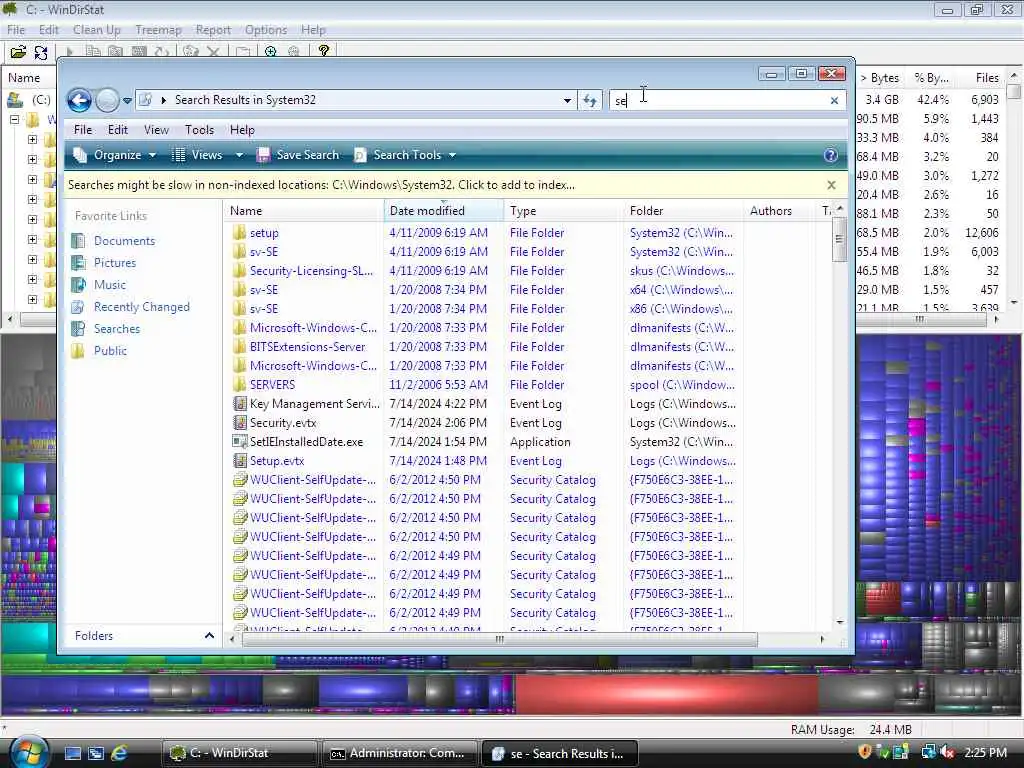Viewport: 1024px width, 768px height.
Task: Switch to C: - WinDirStat taskbar button
Action: (x=239, y=753)
